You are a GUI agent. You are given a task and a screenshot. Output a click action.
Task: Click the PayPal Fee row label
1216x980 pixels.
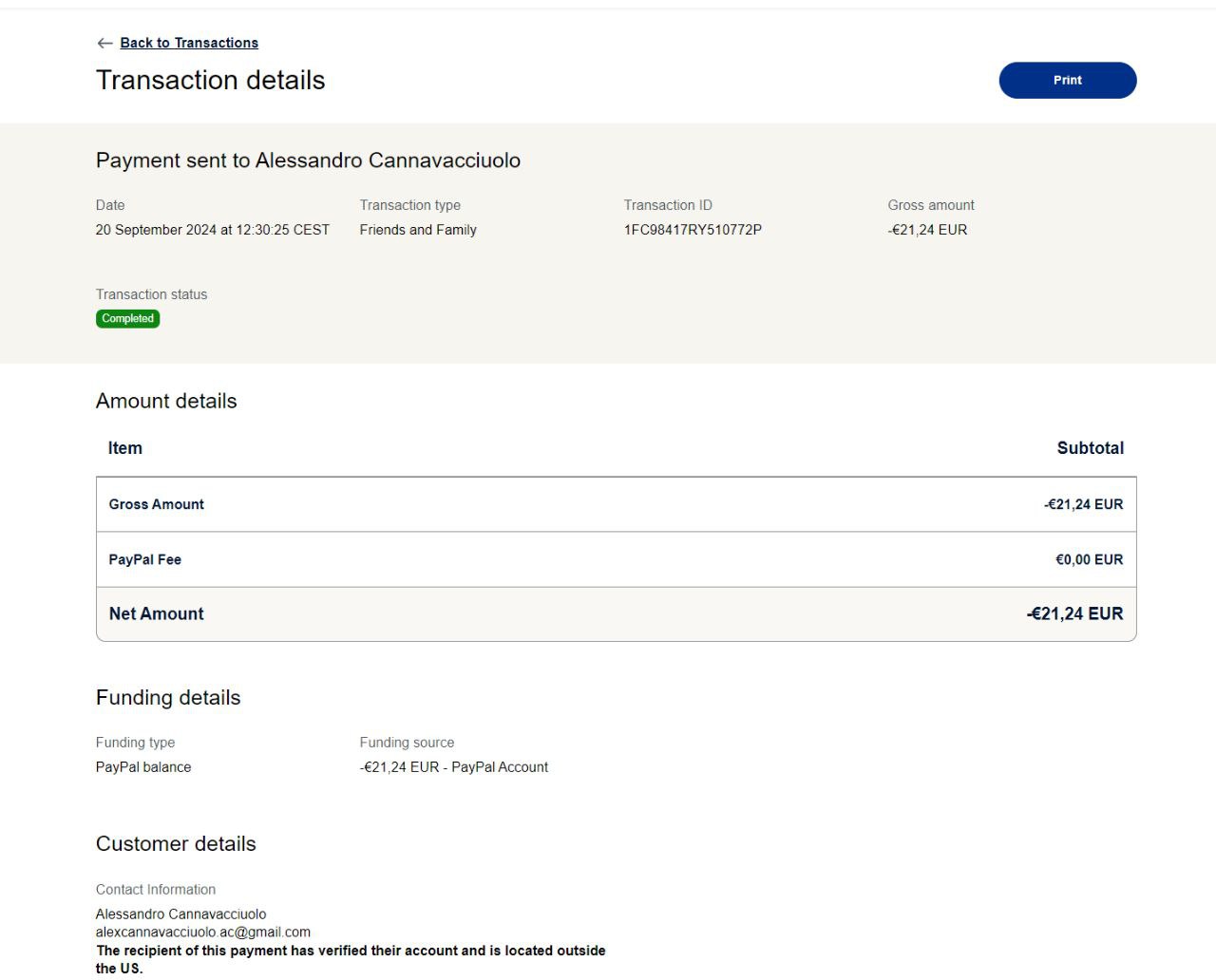point(145,559)
